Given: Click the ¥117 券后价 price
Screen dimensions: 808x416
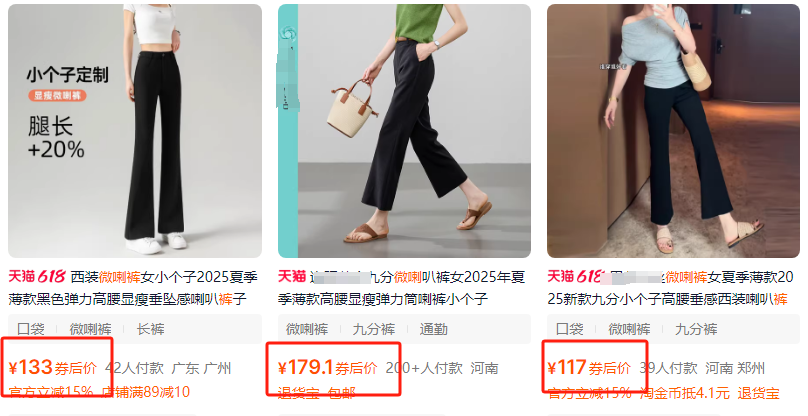Looking at the screenshot, I should click(589, 368).
